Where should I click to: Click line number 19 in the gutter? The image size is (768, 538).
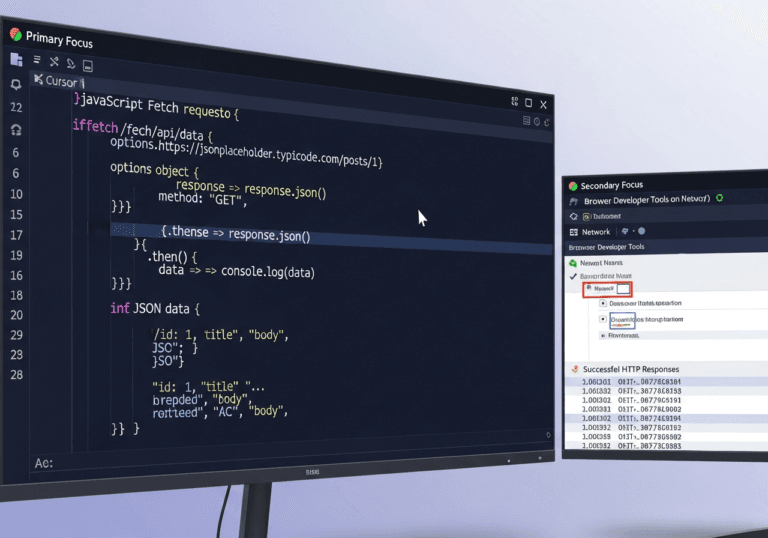pyautogui.click(x=16, y=255)
